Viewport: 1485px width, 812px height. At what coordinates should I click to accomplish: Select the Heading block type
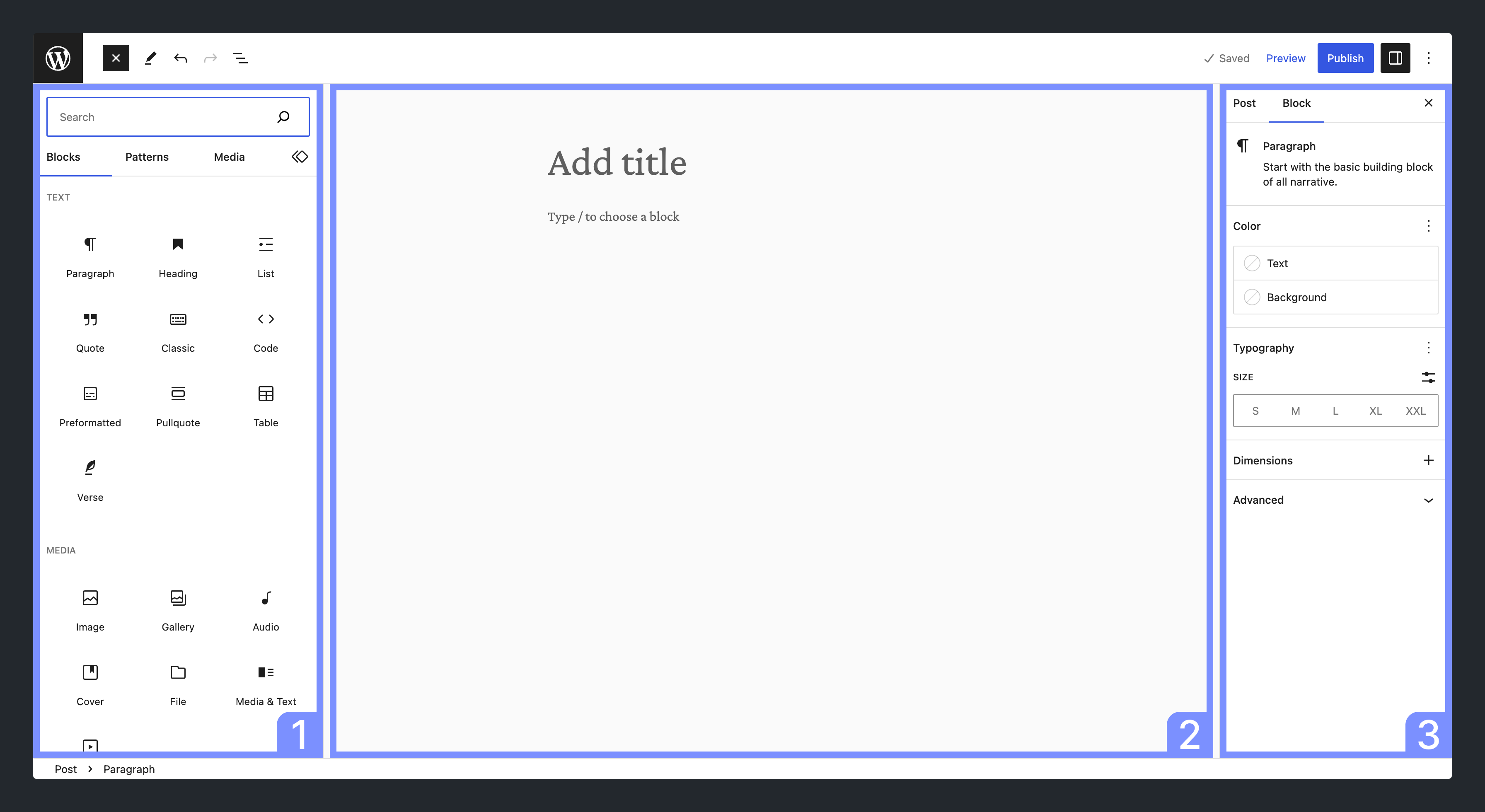pyautogui.click(x=178, y=255)
